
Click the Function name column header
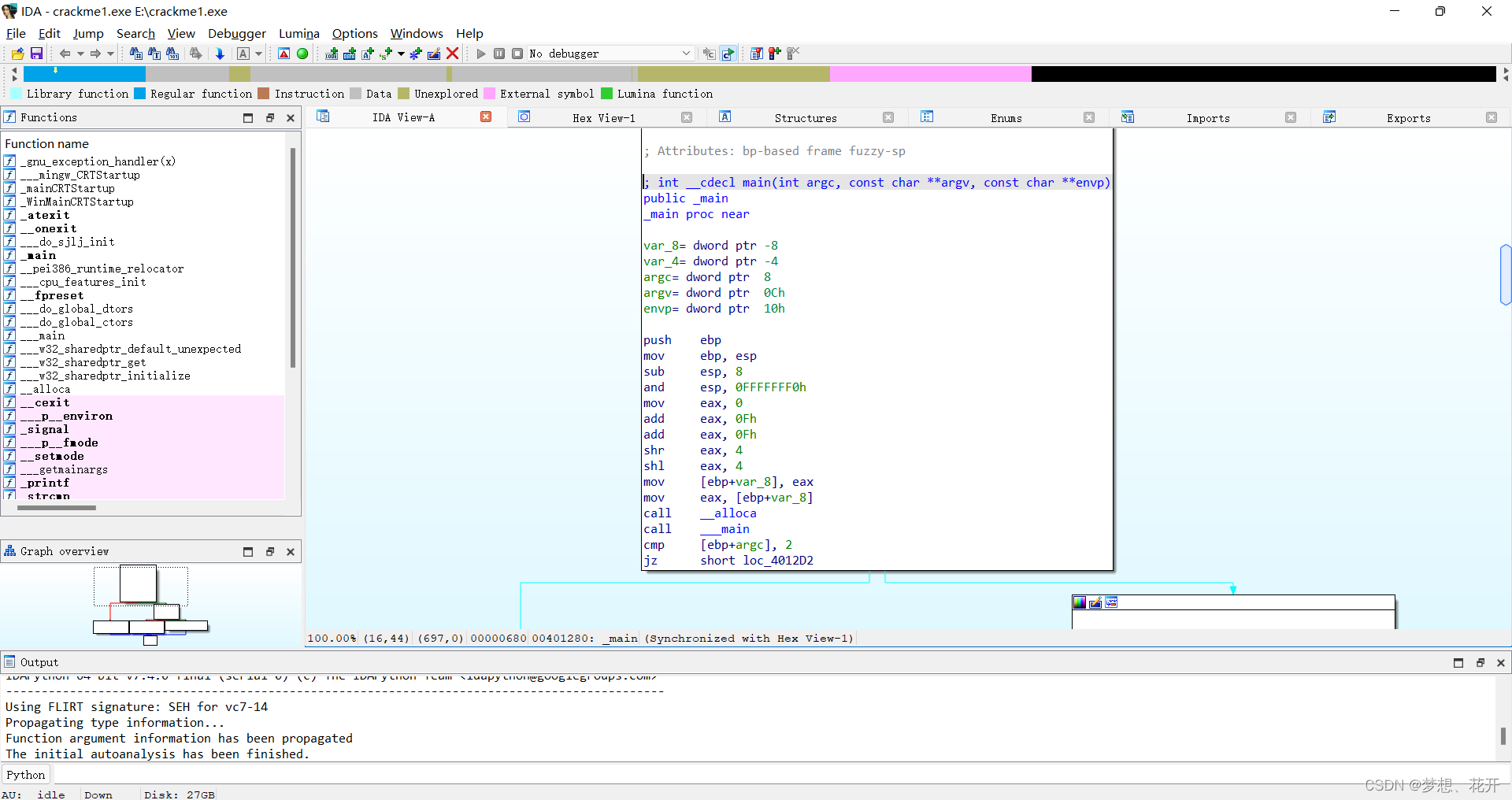coord(46,143)
